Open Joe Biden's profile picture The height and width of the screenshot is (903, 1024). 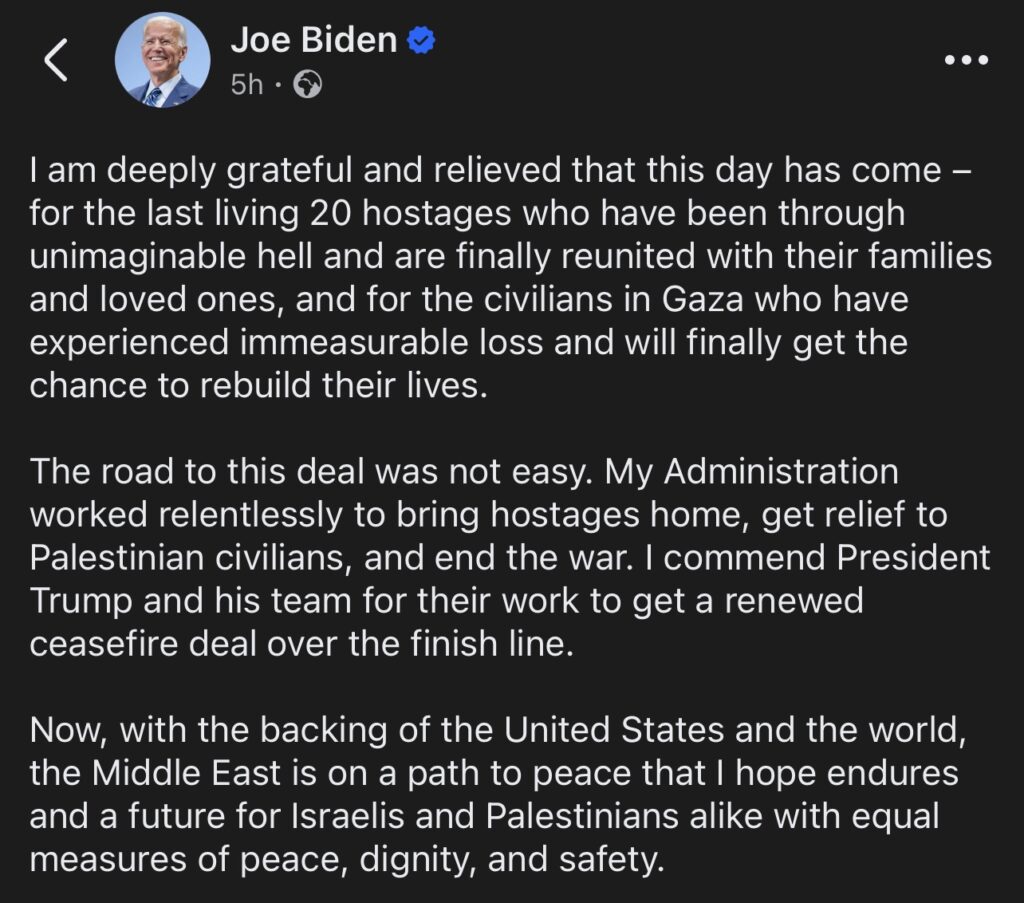click(162, 60)
